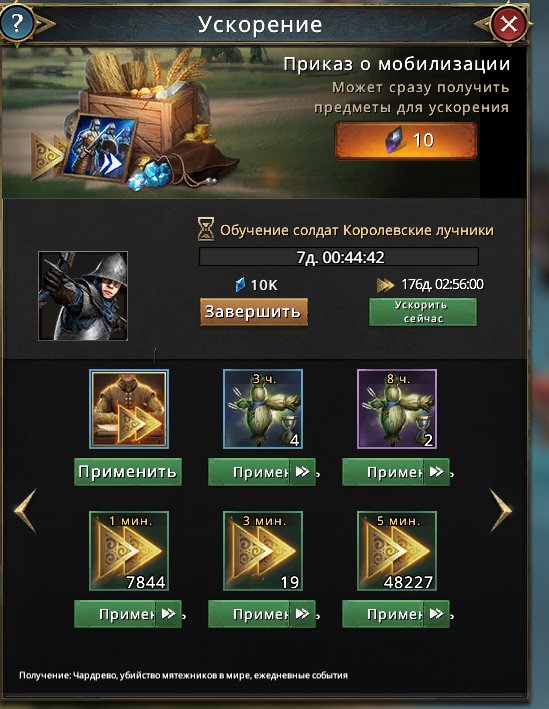Open multi-use arrows for 5 мин. speedup
The width and height of the screenshot is (549, 709).
coord(436,614)
